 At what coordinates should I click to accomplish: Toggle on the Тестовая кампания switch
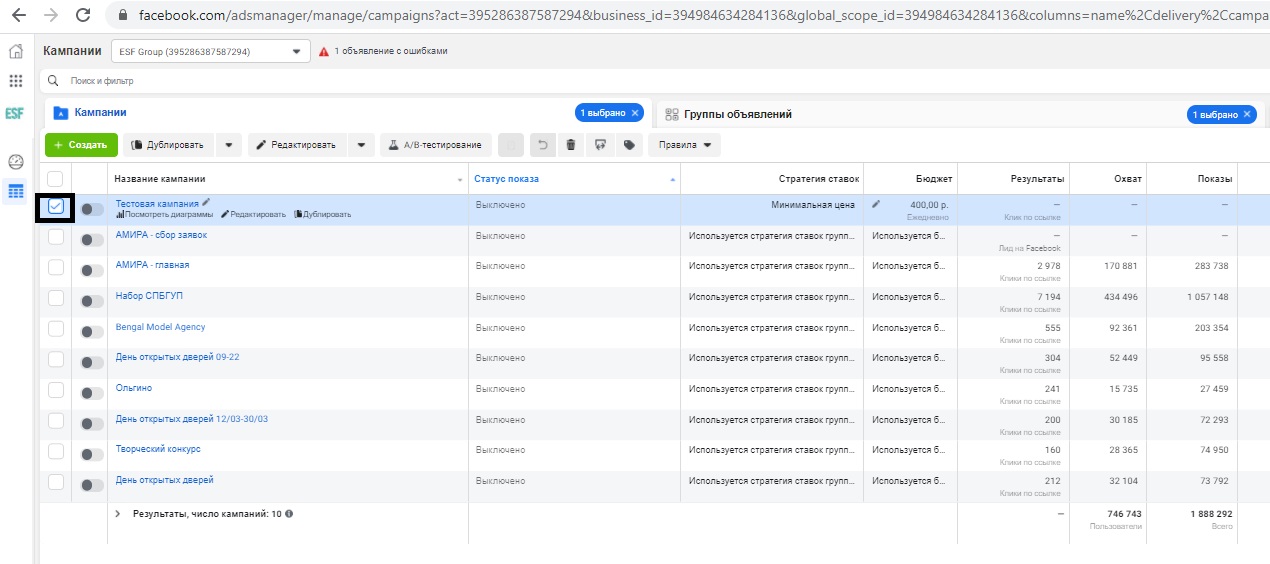click(92, 209)
